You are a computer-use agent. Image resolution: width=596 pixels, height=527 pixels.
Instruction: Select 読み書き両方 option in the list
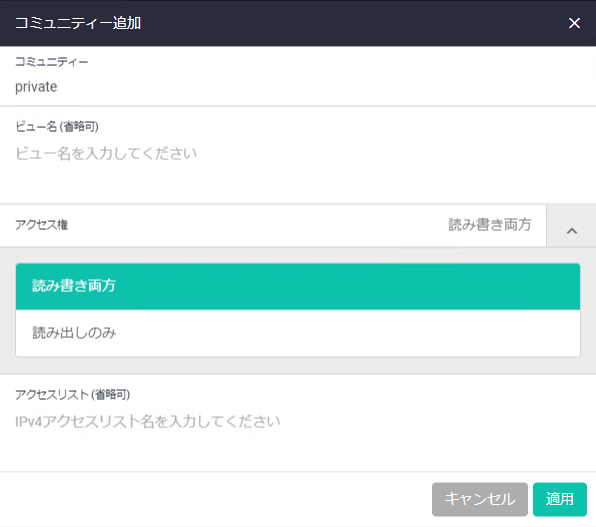(x=298, y=286)
